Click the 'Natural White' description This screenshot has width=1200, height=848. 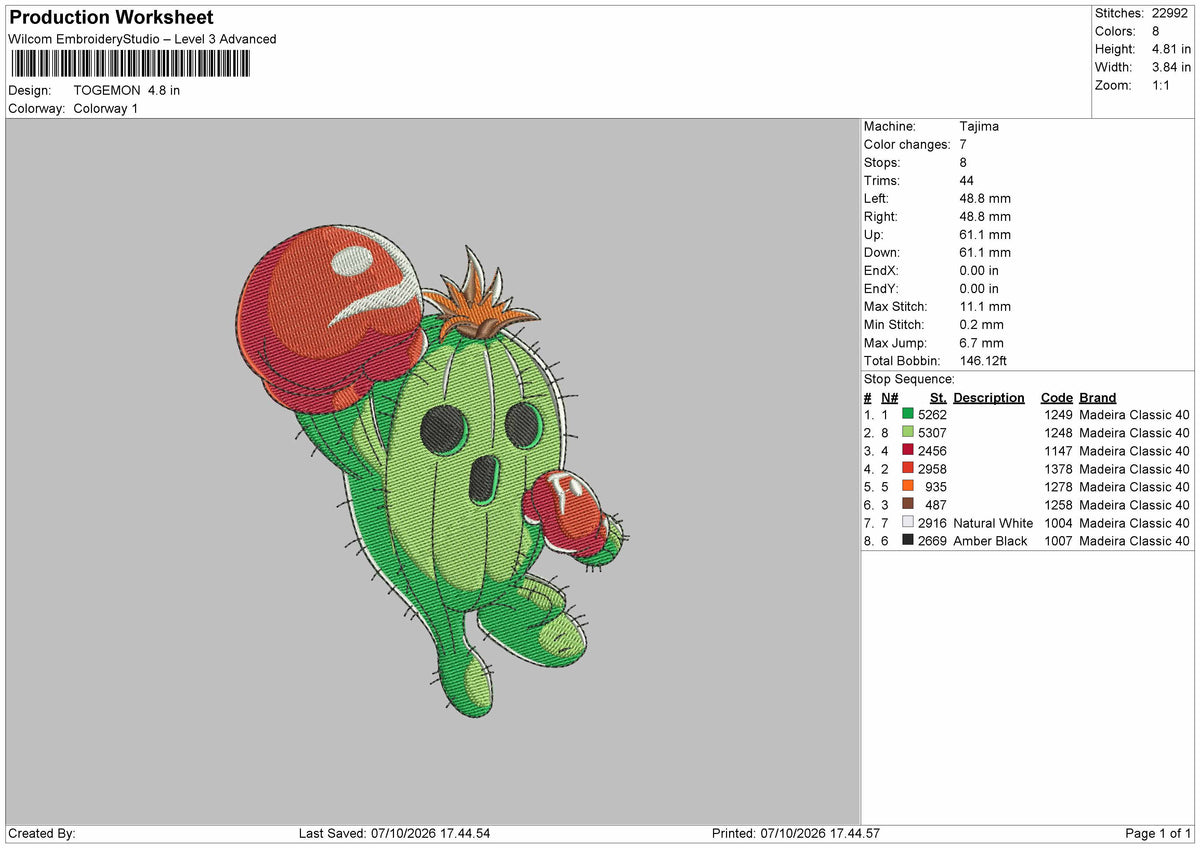(993, 523)
